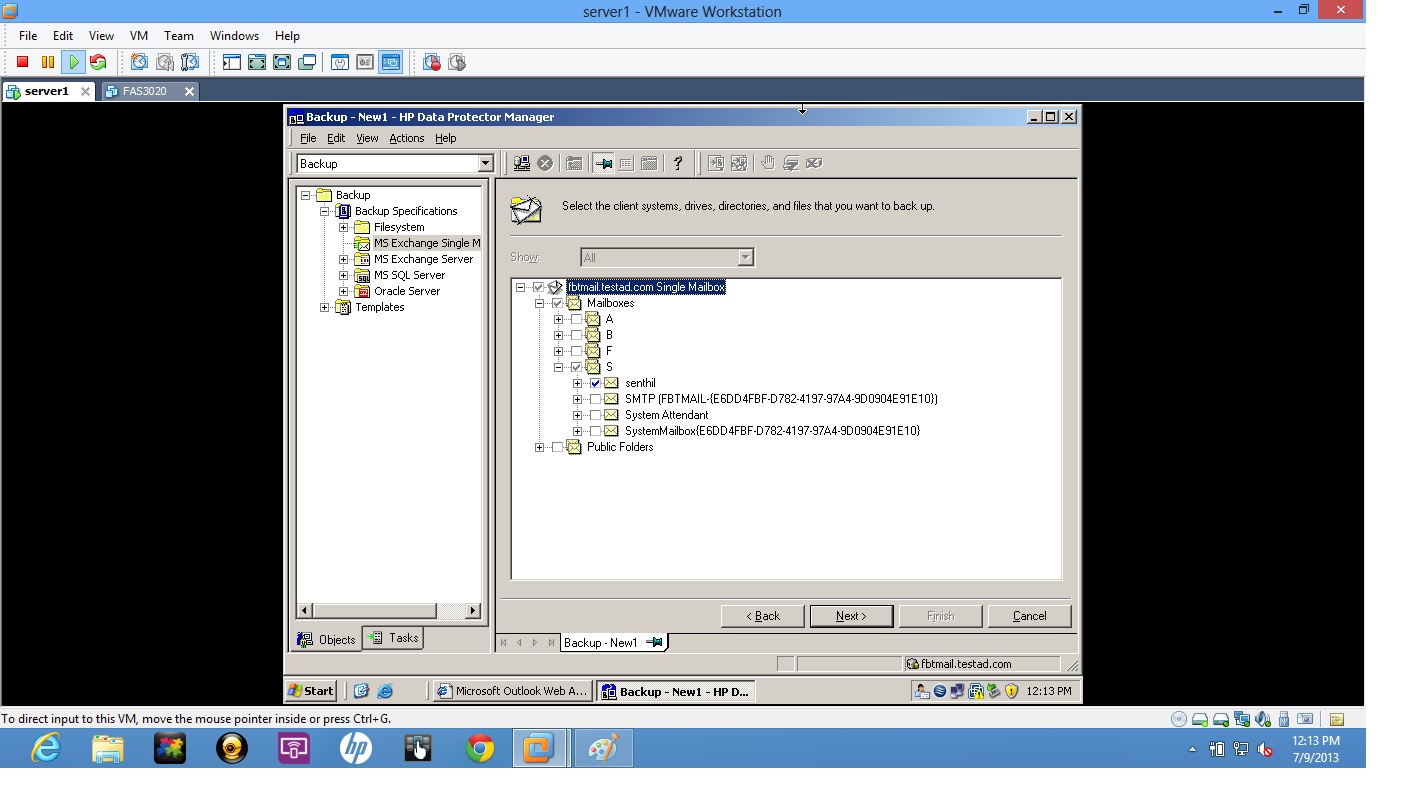Expand the Public Folders tree node
Viewport: 1406px width, 804px height.
pos(540,447)
